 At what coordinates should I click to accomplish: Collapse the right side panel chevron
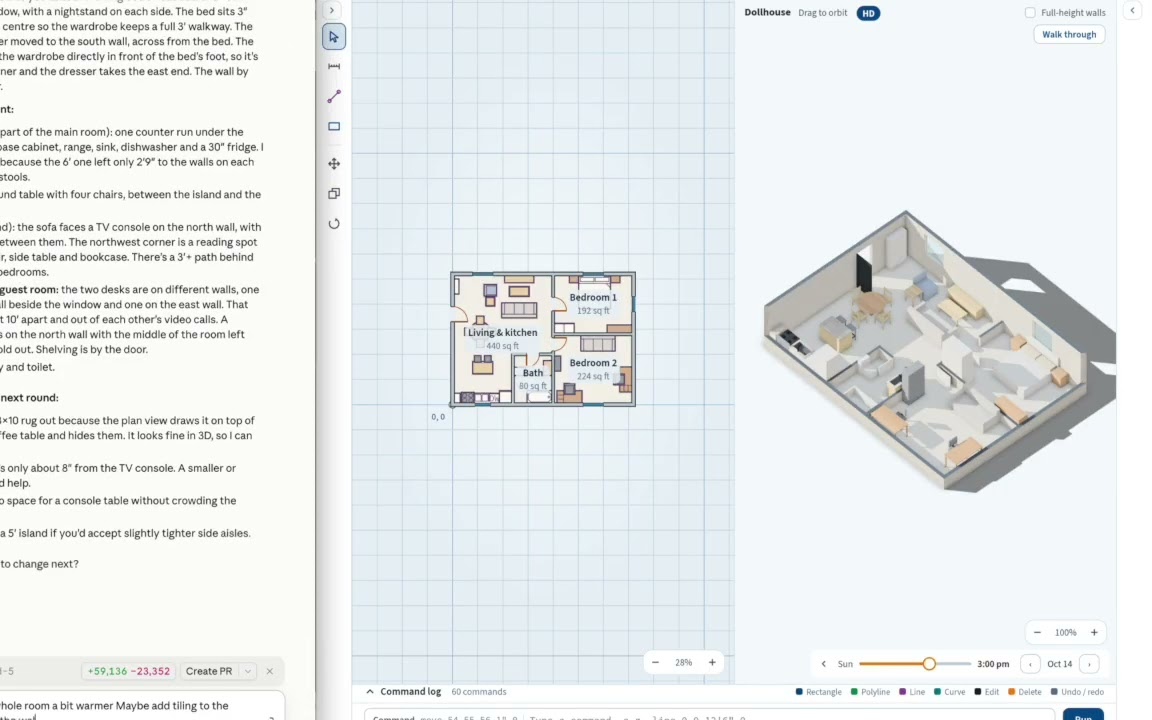click(1132, 10)
